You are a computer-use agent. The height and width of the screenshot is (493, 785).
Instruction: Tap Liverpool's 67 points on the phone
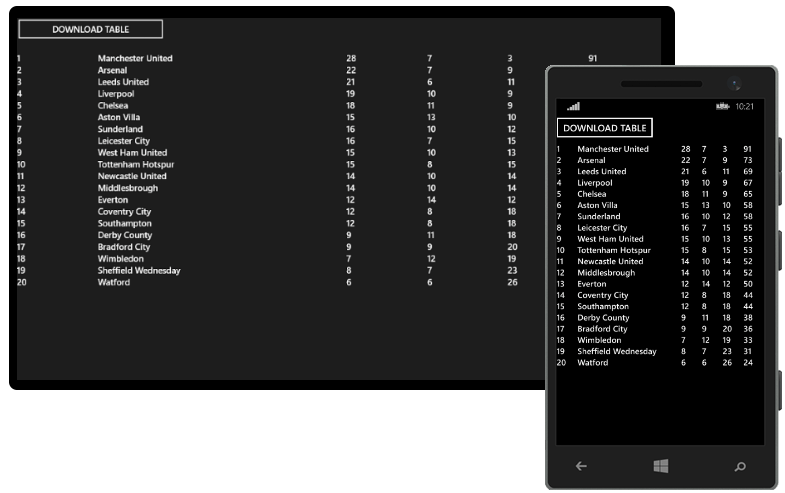pyautogui.click(x=747, y=183)
